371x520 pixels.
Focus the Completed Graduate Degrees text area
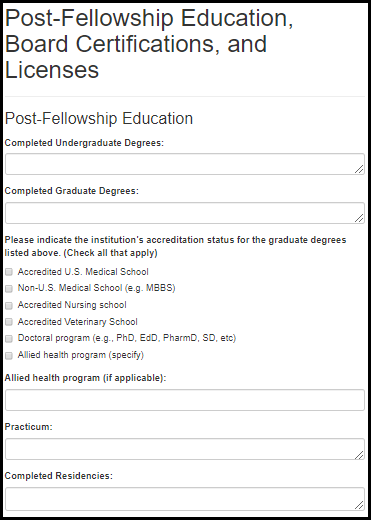tap(185, 213)
